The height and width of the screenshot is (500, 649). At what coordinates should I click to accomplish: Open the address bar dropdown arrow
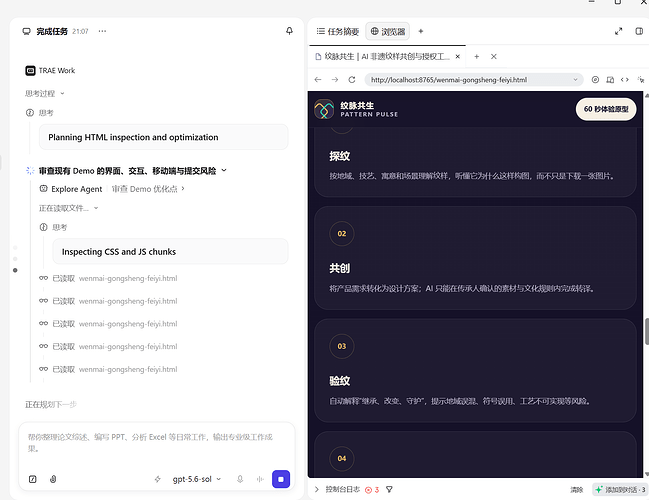[x=575, y=80]
